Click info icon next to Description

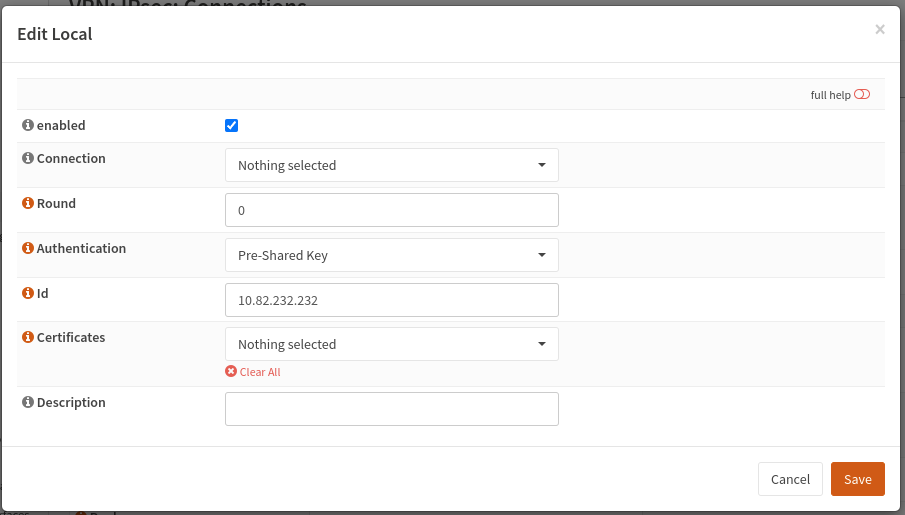28,403
